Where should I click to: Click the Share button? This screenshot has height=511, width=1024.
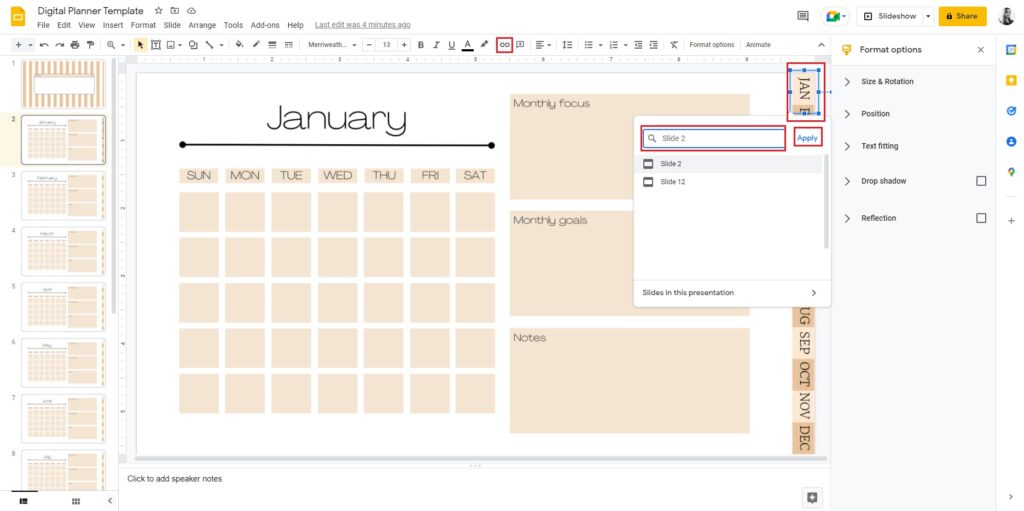[x=962, y=16]
